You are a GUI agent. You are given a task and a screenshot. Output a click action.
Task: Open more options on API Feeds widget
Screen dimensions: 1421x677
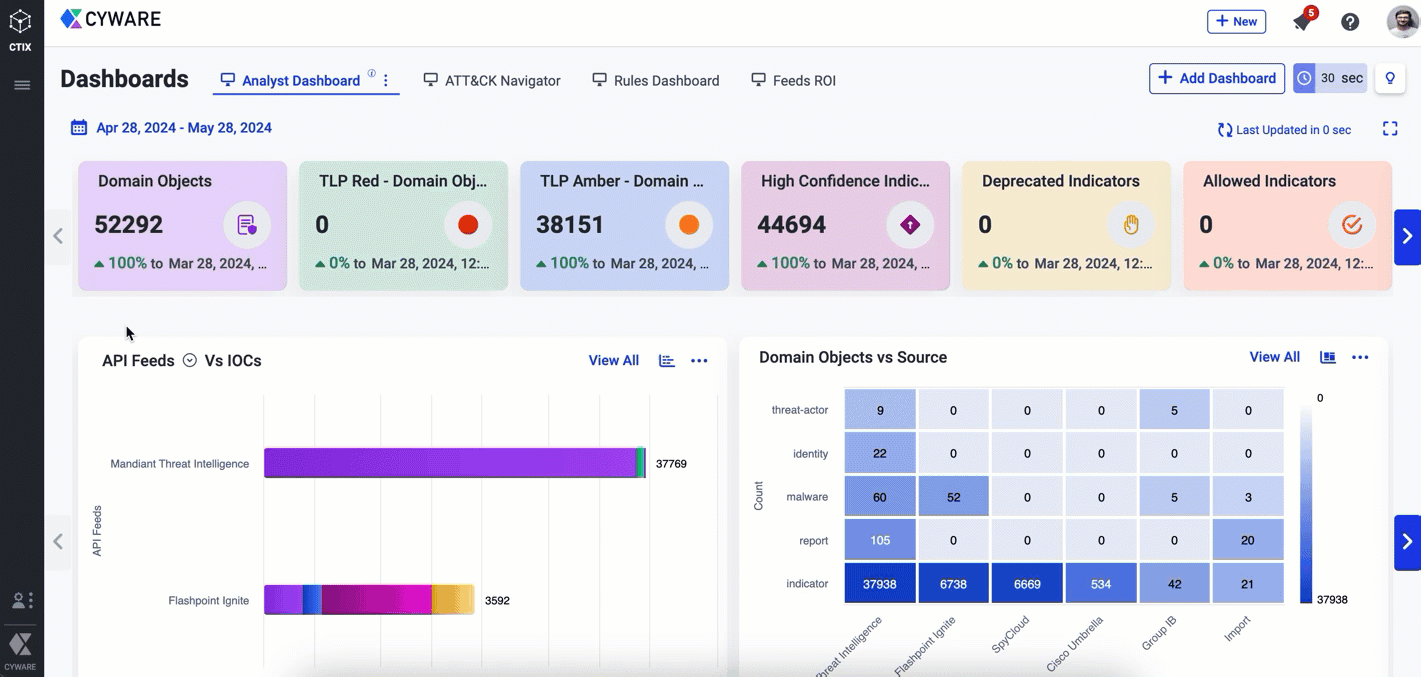pos(699,361)
